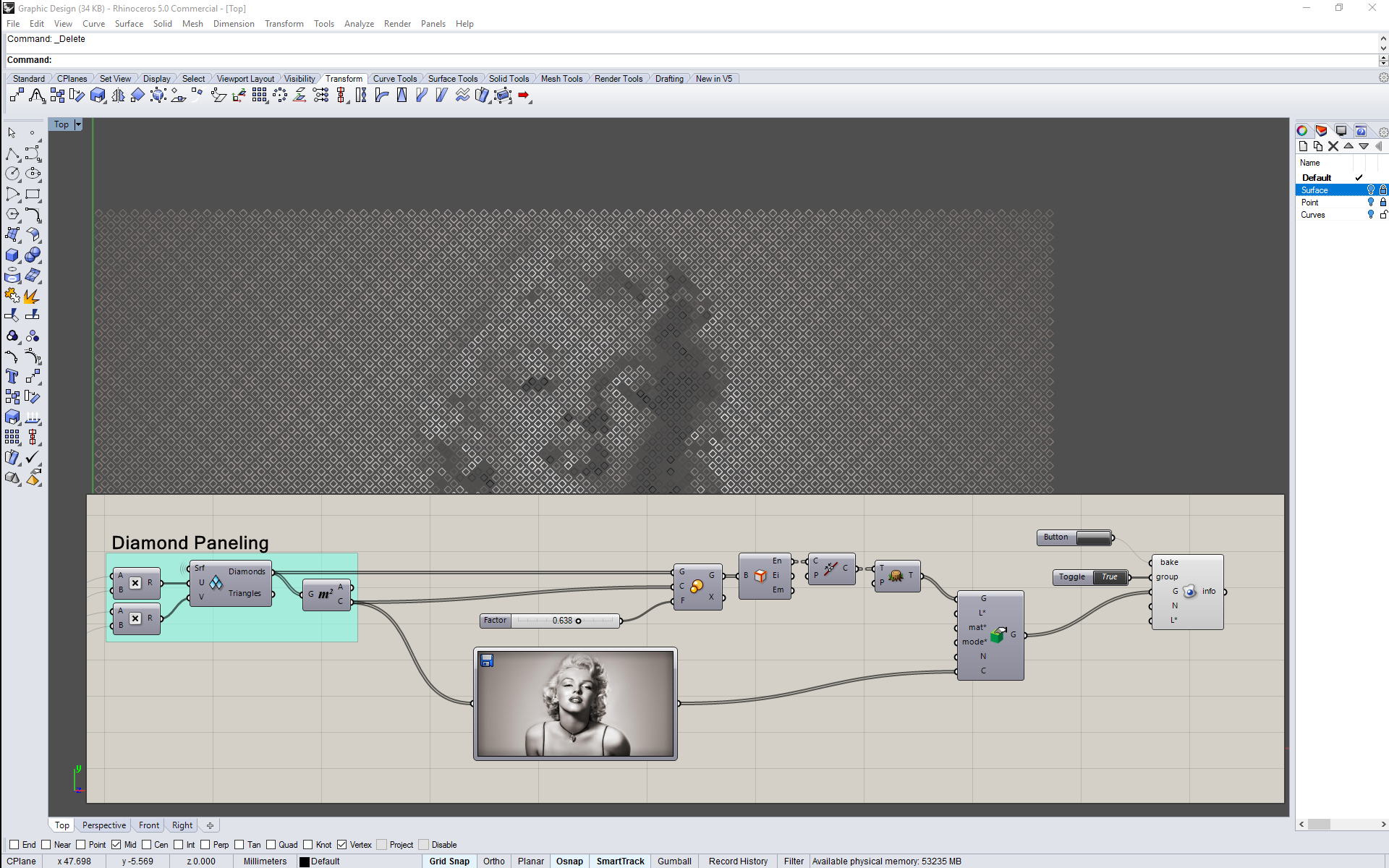
Task: Open the Properties color-wheel panel tab
Action: [x=1302, y=131]
